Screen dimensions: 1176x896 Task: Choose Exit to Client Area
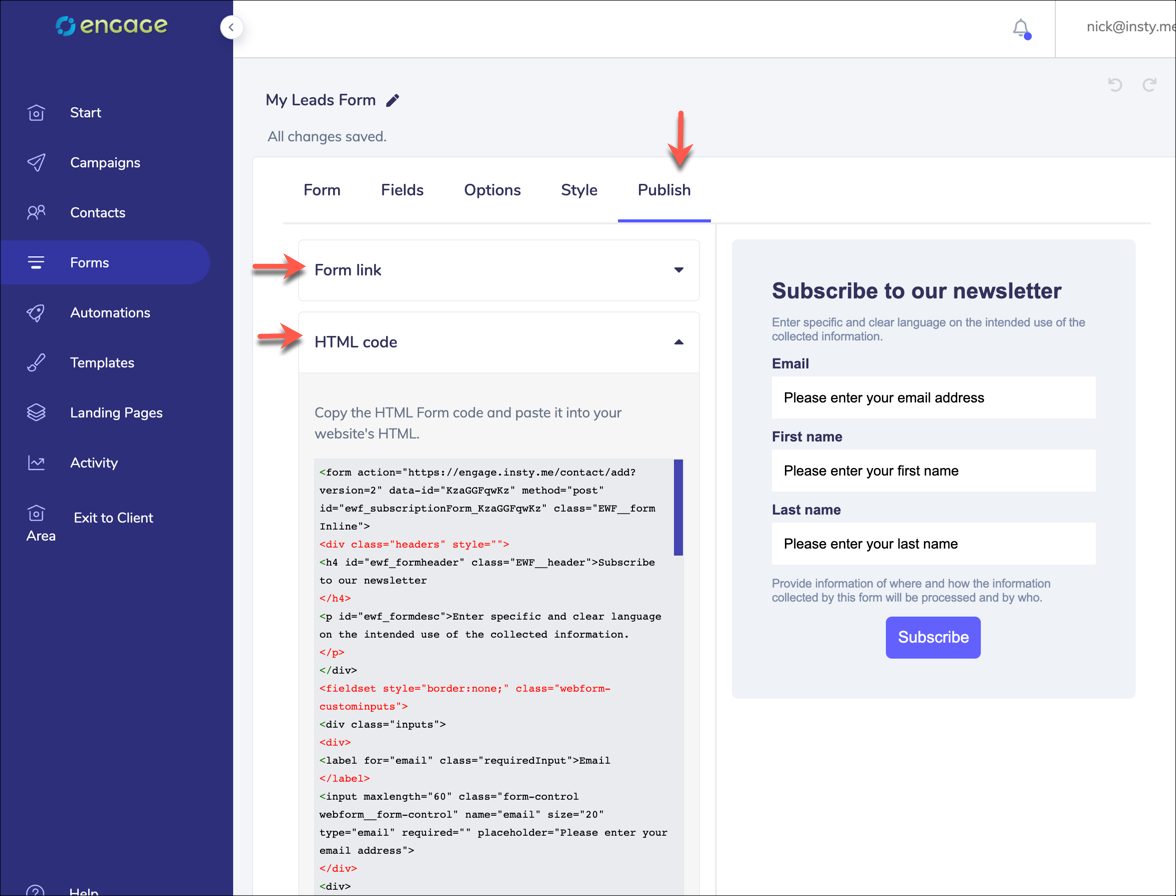point(90,526)
